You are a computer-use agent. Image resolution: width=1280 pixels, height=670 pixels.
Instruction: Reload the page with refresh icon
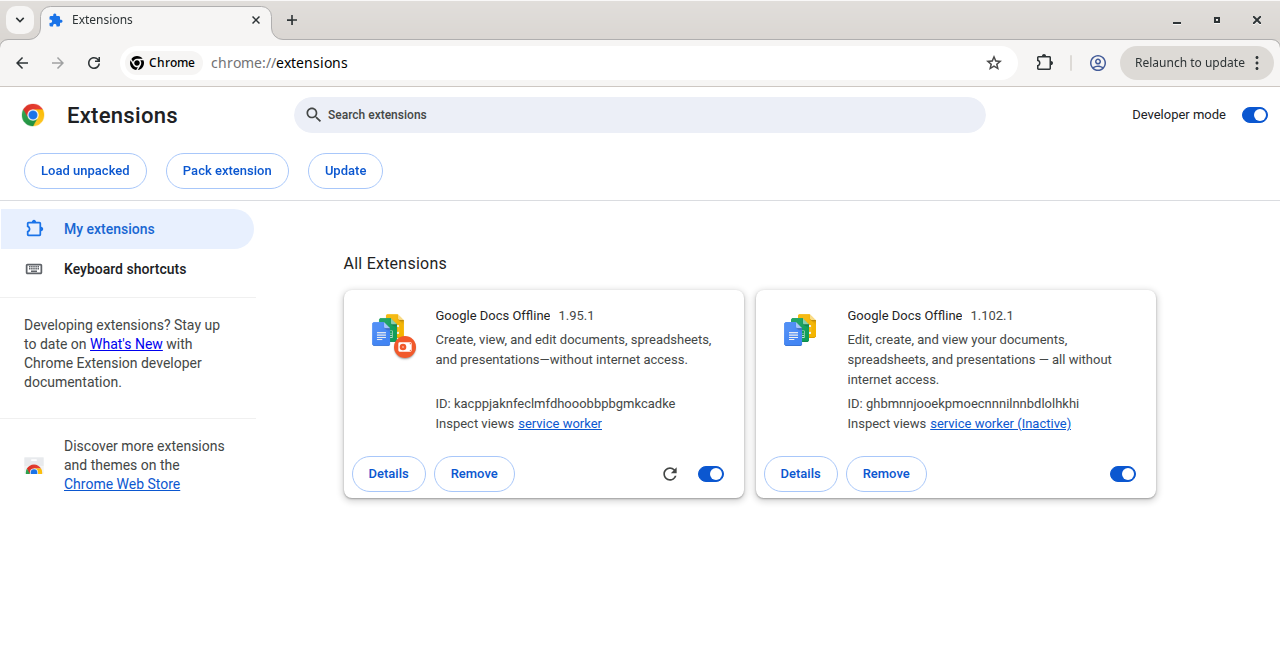tap(94, 63)
